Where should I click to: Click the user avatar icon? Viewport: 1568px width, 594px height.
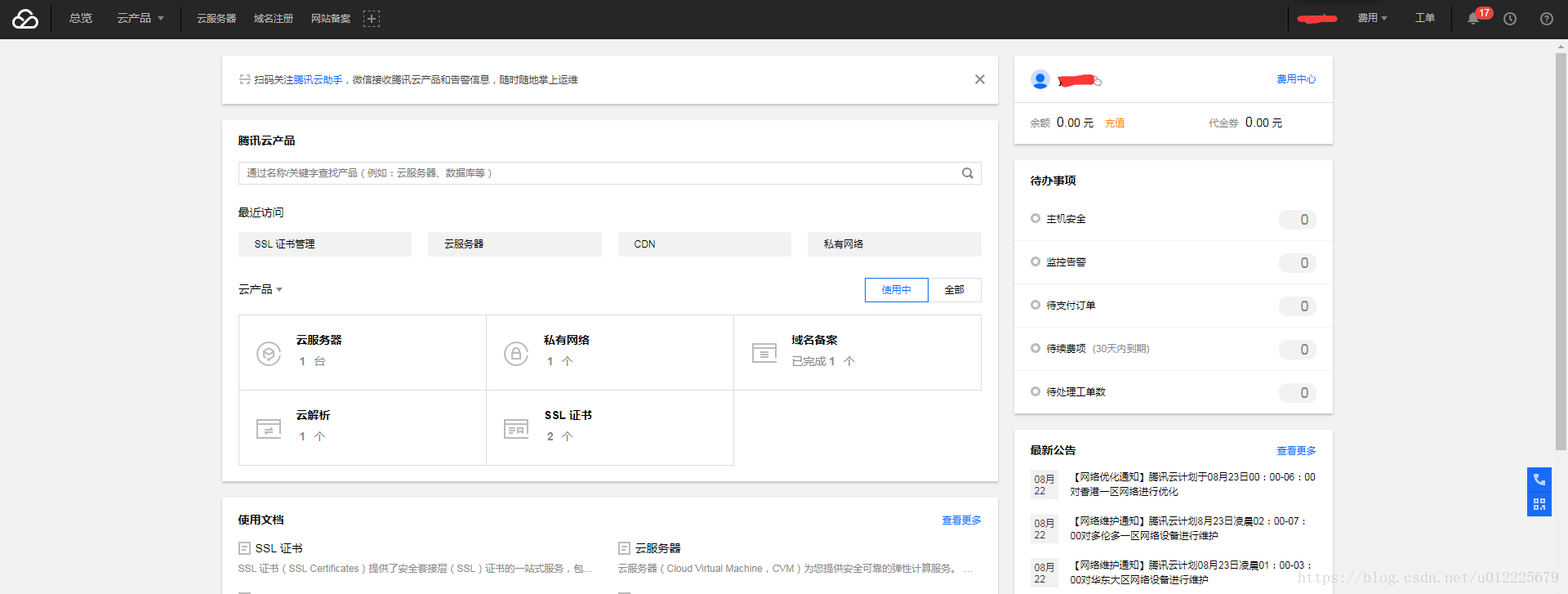1040,79
